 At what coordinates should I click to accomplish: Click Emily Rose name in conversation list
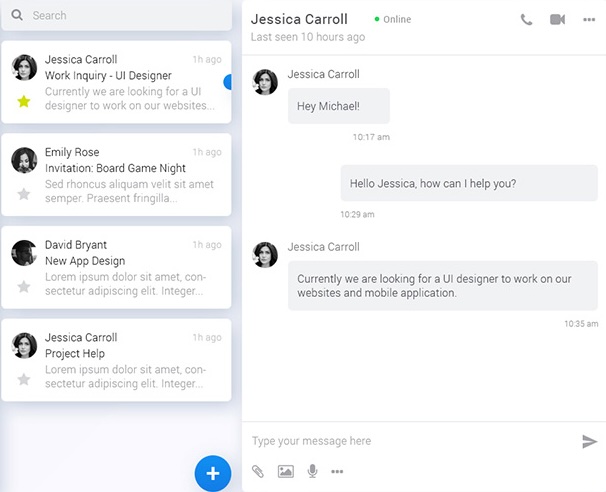coord(72,152)
